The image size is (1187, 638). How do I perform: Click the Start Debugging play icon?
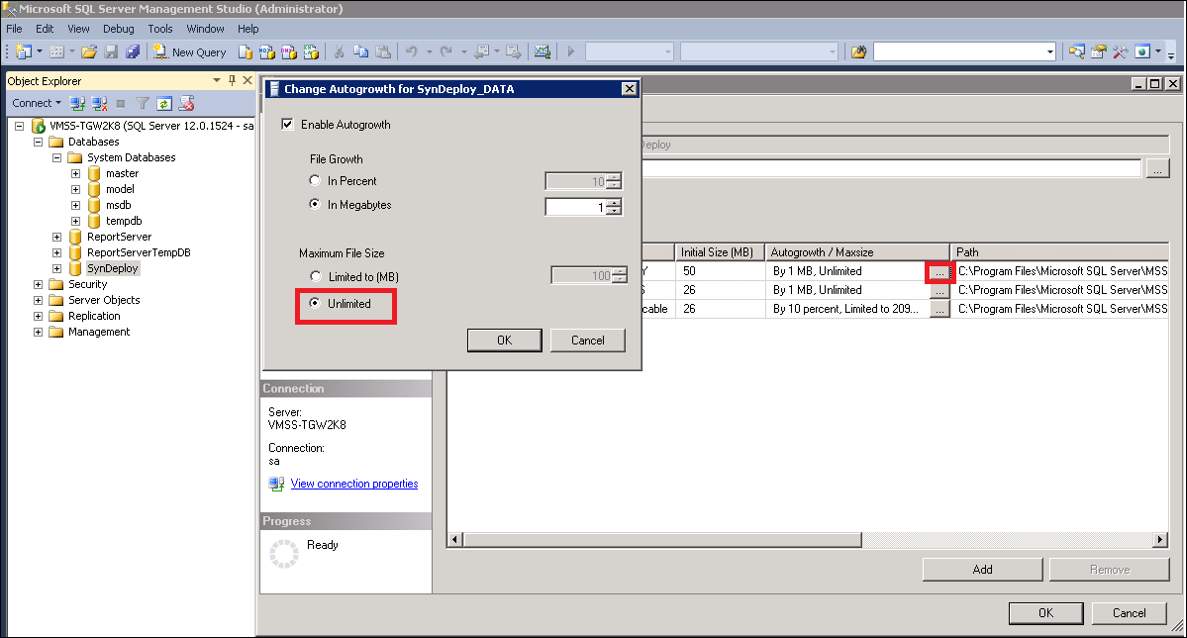click(x=571, y=51)
